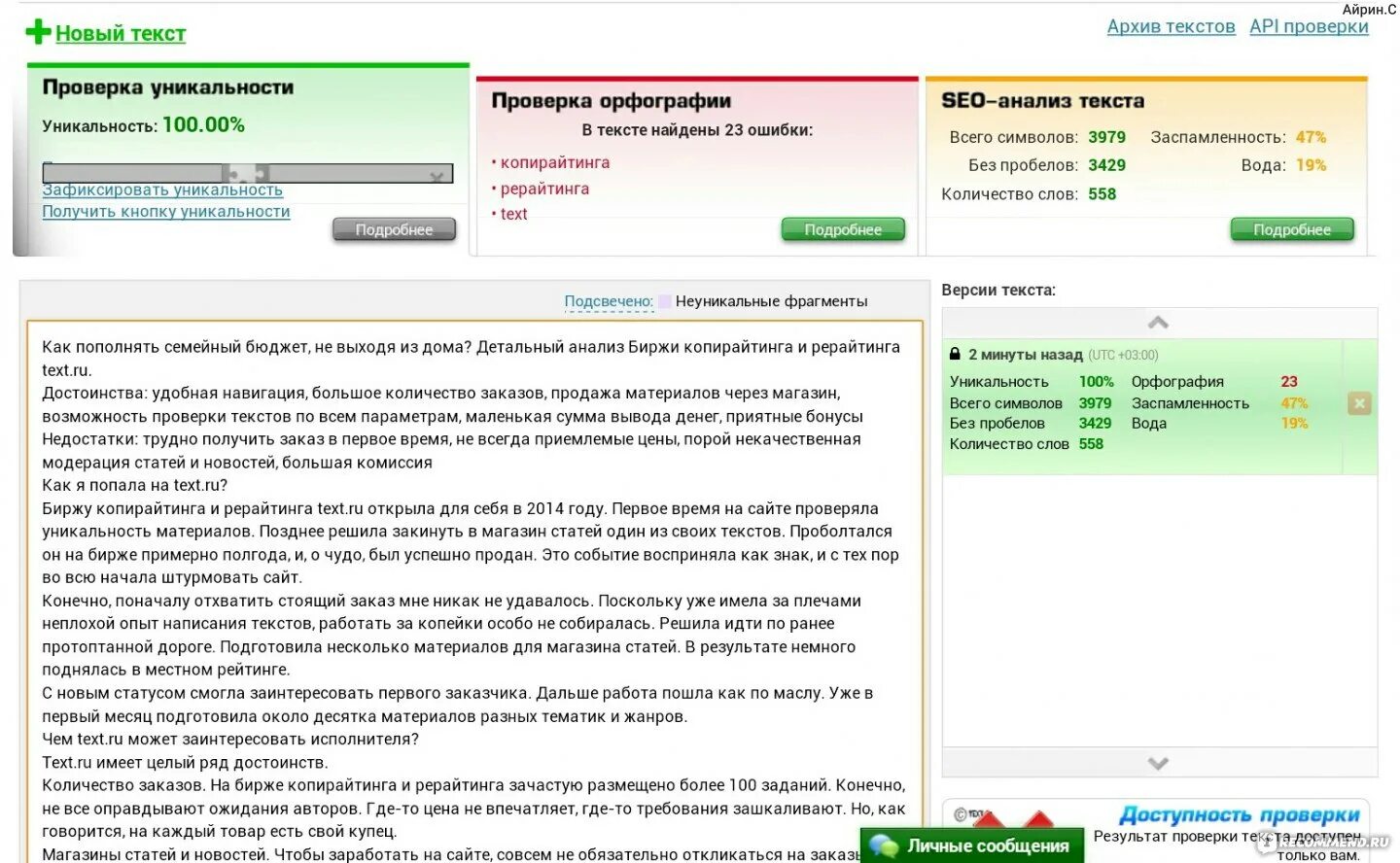The height and width of the screenshot is (863, 1400).
Task: Click inside the main text editing area
Action: (x=474, y=593)
